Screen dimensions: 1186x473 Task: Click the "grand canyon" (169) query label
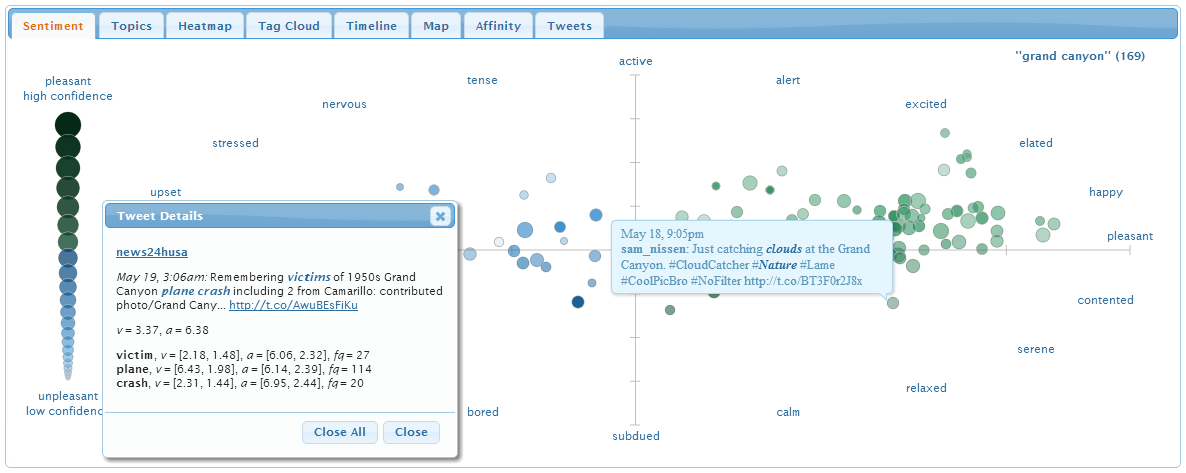1079,56
